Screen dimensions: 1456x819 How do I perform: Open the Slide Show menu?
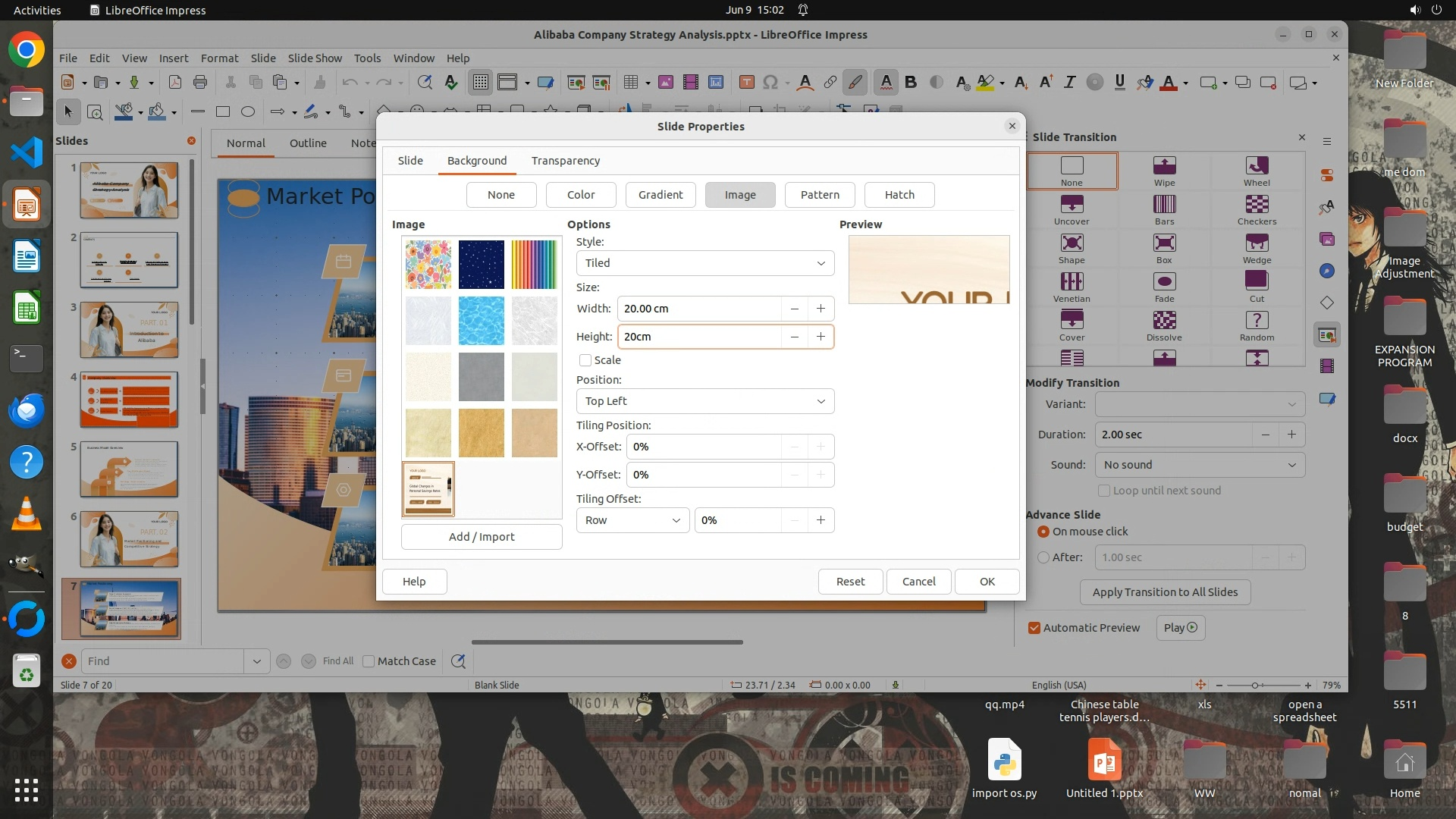(315, 58)
